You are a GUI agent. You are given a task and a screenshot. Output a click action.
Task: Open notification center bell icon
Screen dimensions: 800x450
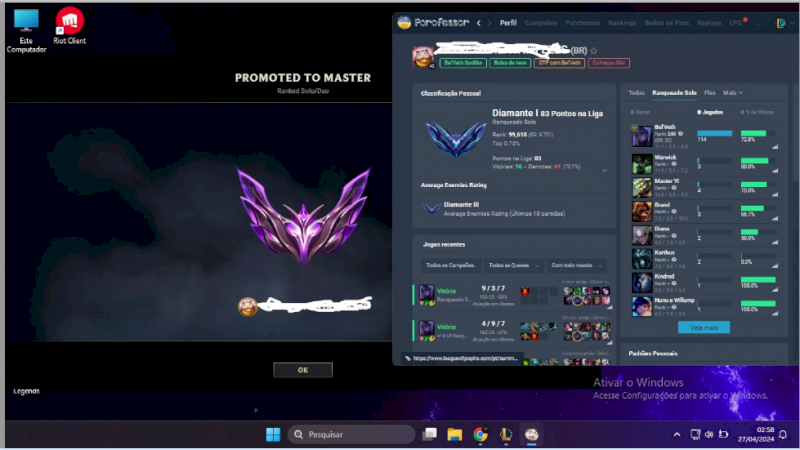tap(783, 435)
